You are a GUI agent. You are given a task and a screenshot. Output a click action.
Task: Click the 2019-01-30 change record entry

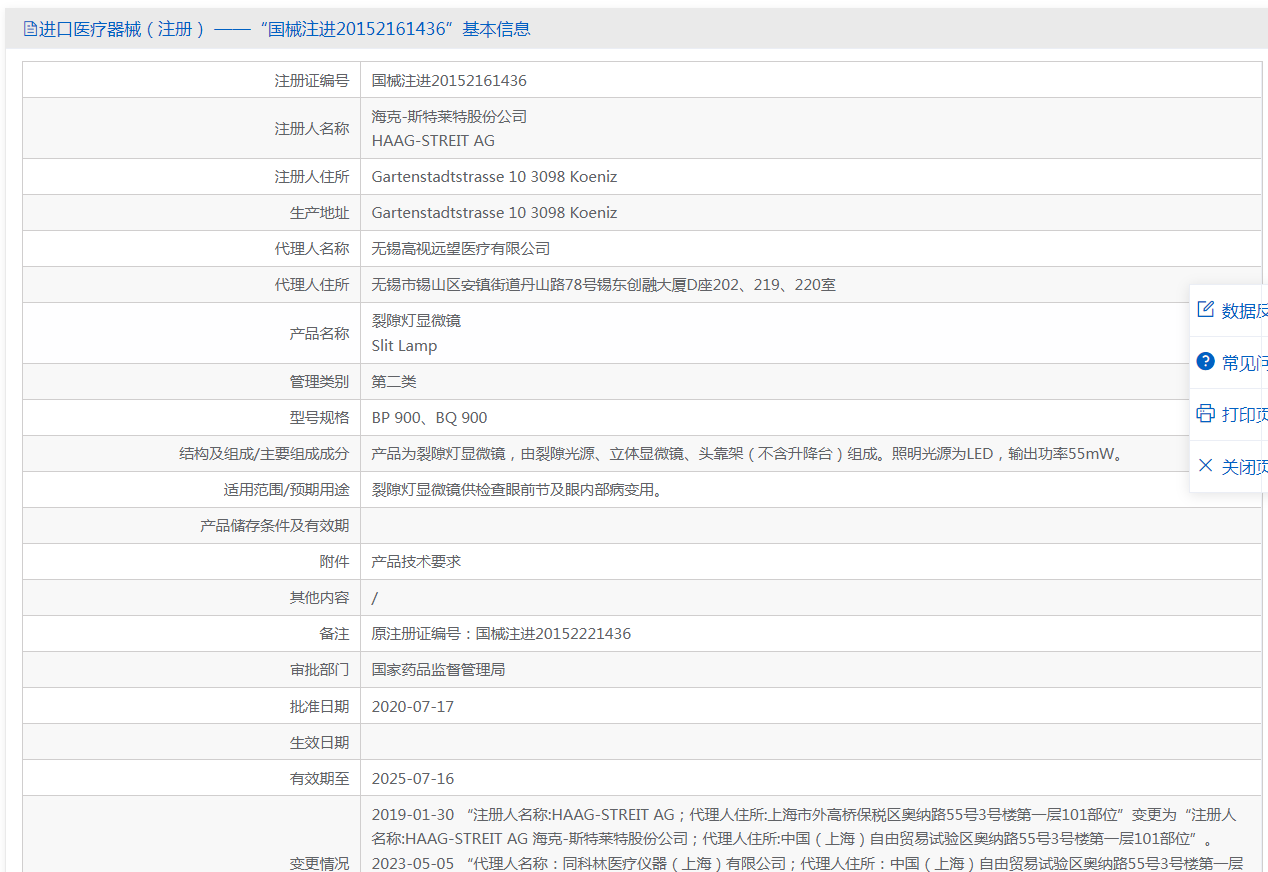[x=805, y=827]
